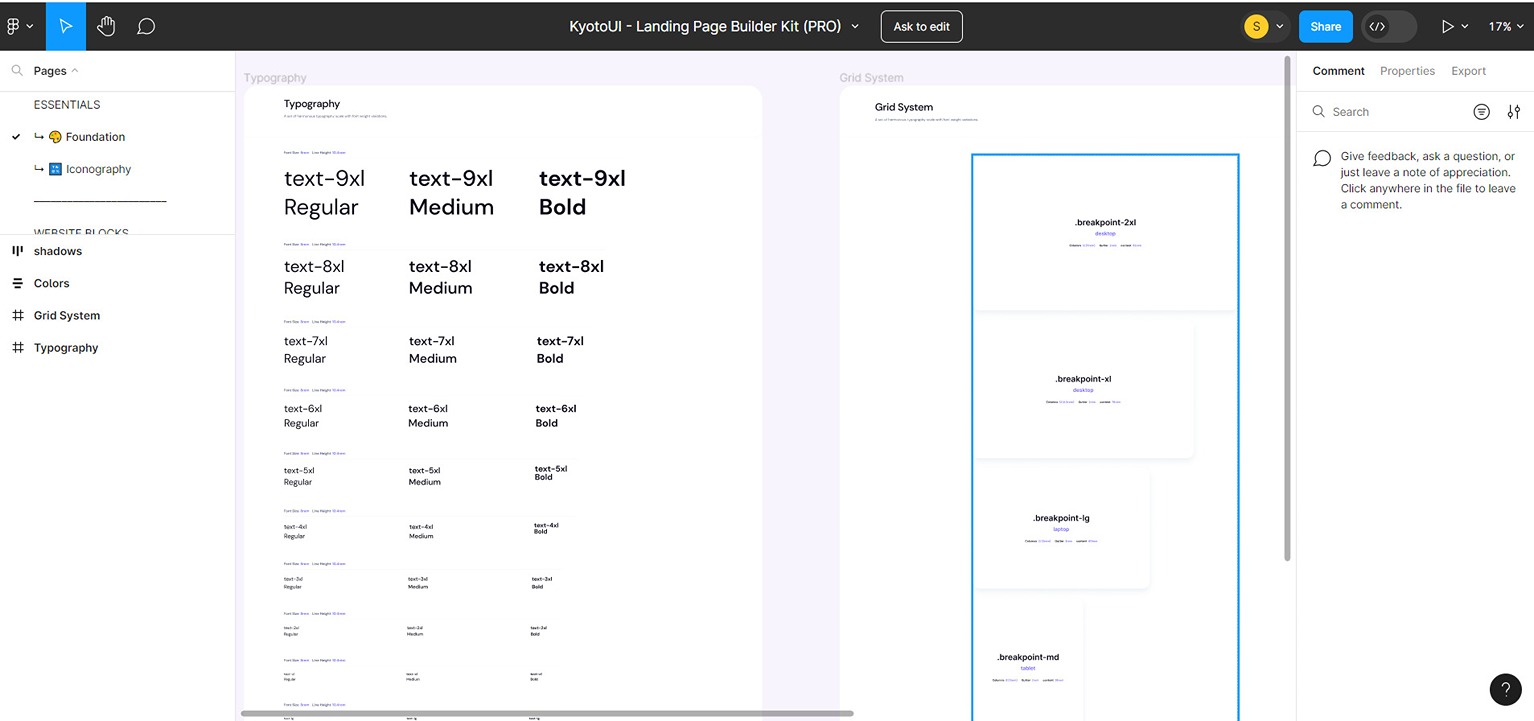This screenshot has width=1534, height=721.
Task: Click the shadows page bar-chart icon
Action: point(17,250)
